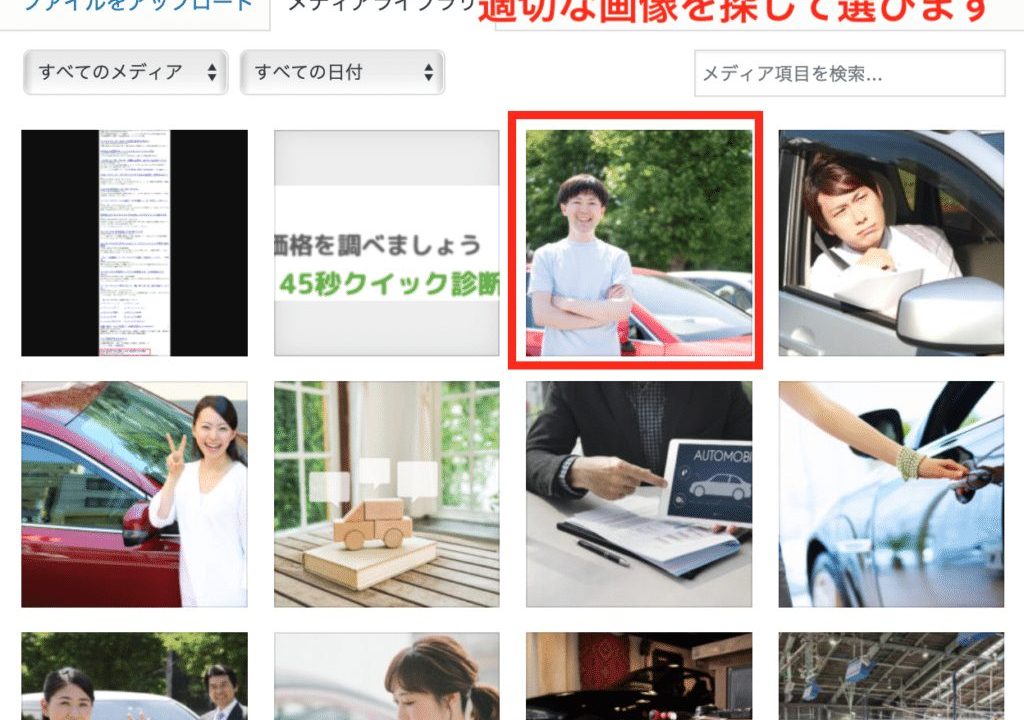Select the industrial warehouse ceiling image
Viewport: 1024px width, 720px height.
pos(888,680)
